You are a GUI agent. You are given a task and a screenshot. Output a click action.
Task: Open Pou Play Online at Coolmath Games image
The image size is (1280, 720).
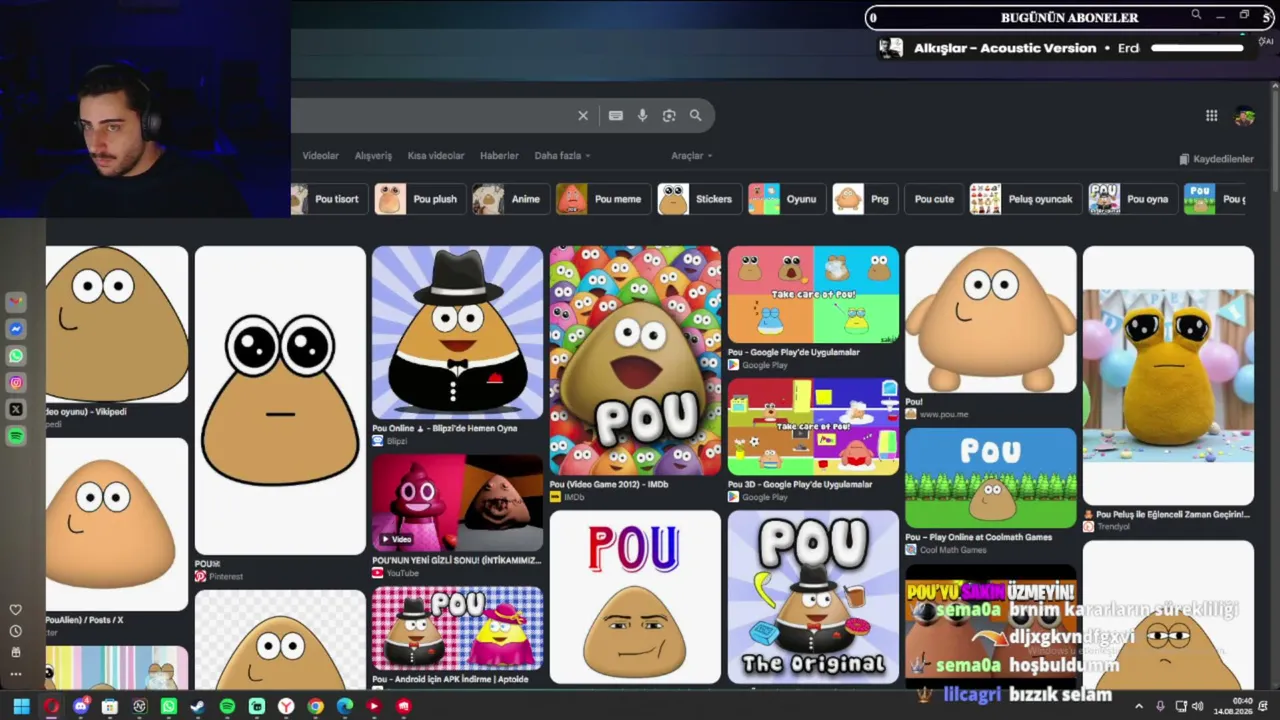[991, 478]
